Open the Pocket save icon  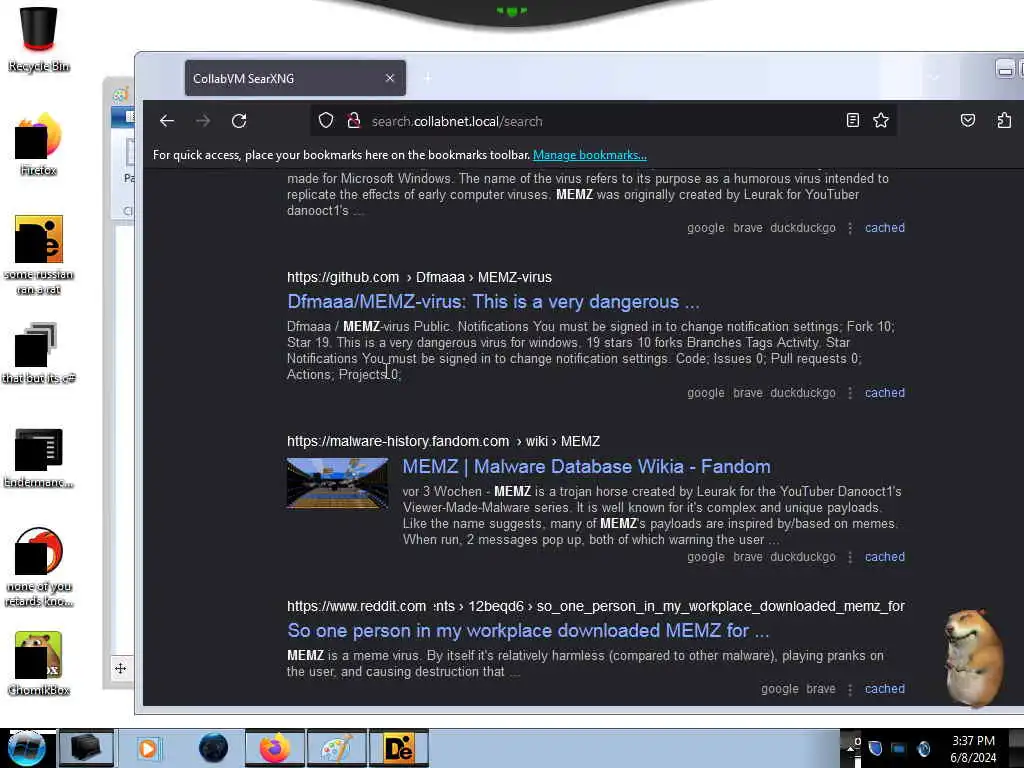(968, 120)
